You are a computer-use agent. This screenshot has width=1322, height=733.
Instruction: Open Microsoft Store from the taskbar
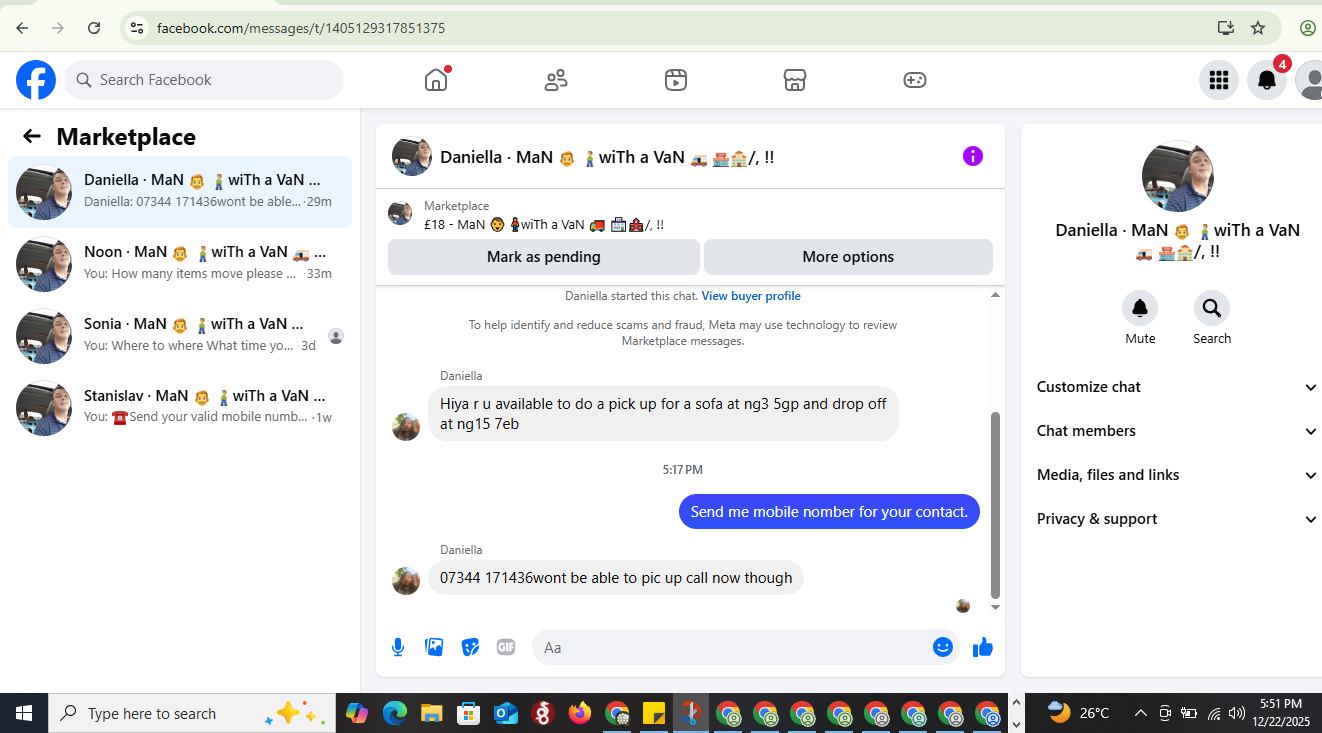click(468, 713)
